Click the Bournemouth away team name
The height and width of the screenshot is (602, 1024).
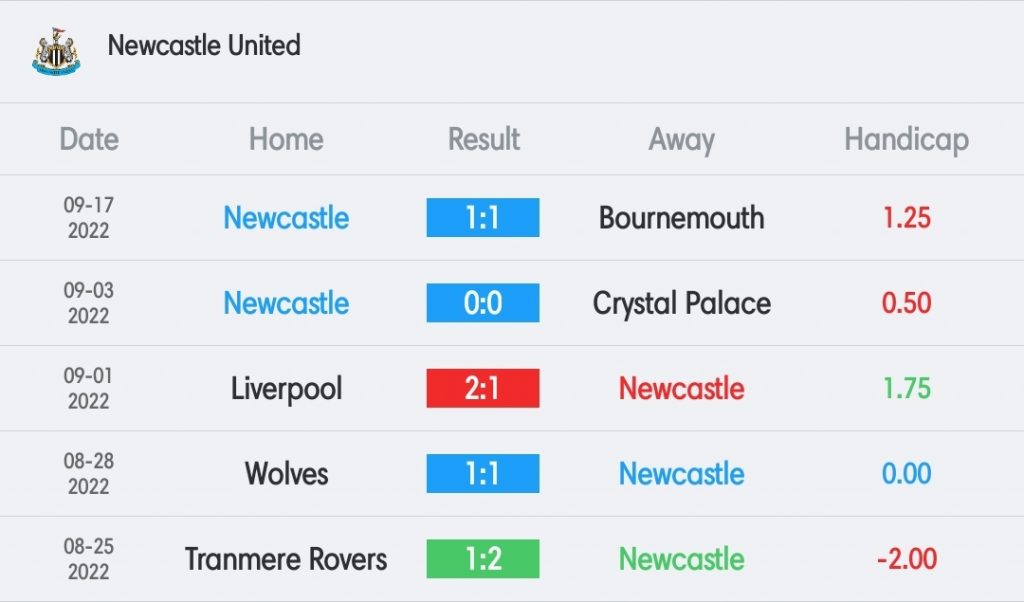[x=681, y=217]
